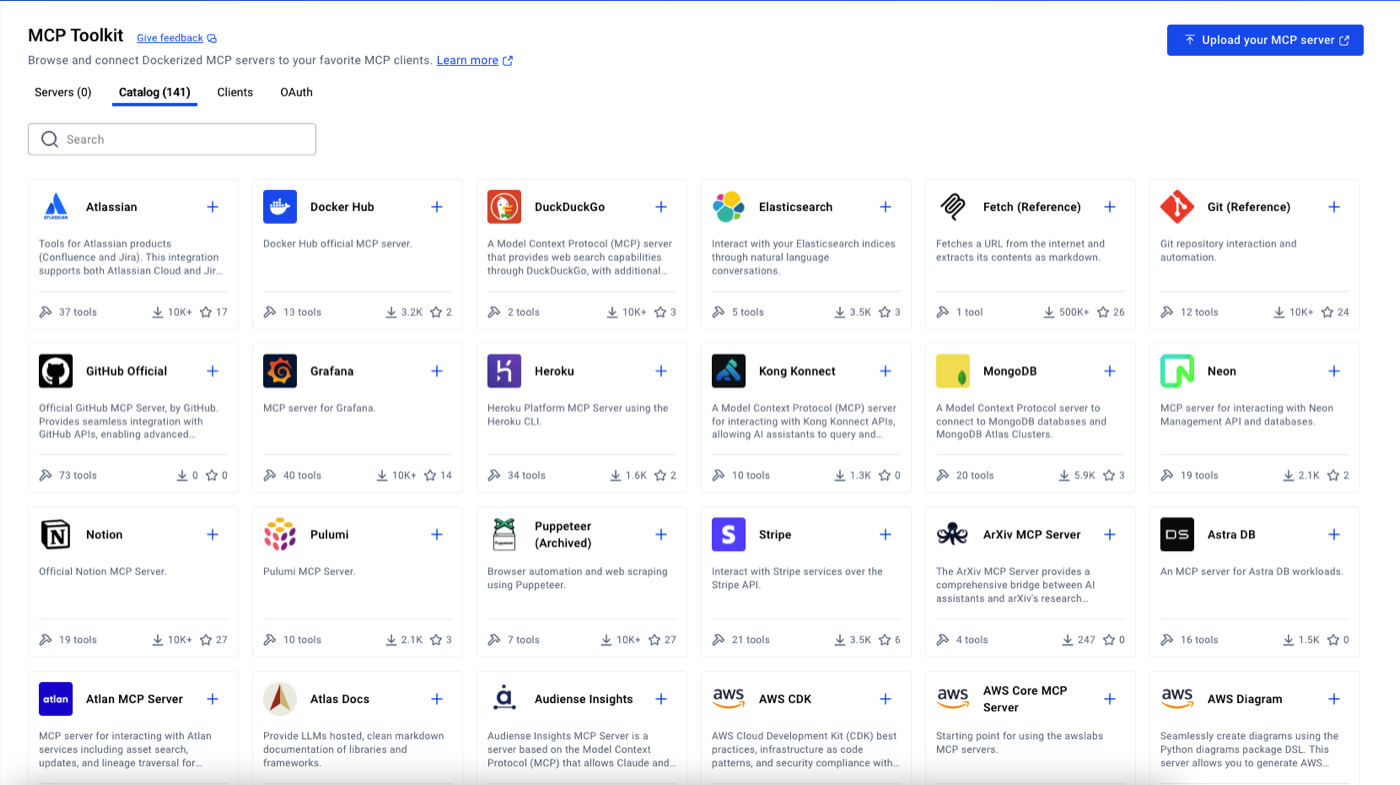1400x785 pixels.
Task: Click the star count 27 on Notion card
Action: [x=222, y=640]
